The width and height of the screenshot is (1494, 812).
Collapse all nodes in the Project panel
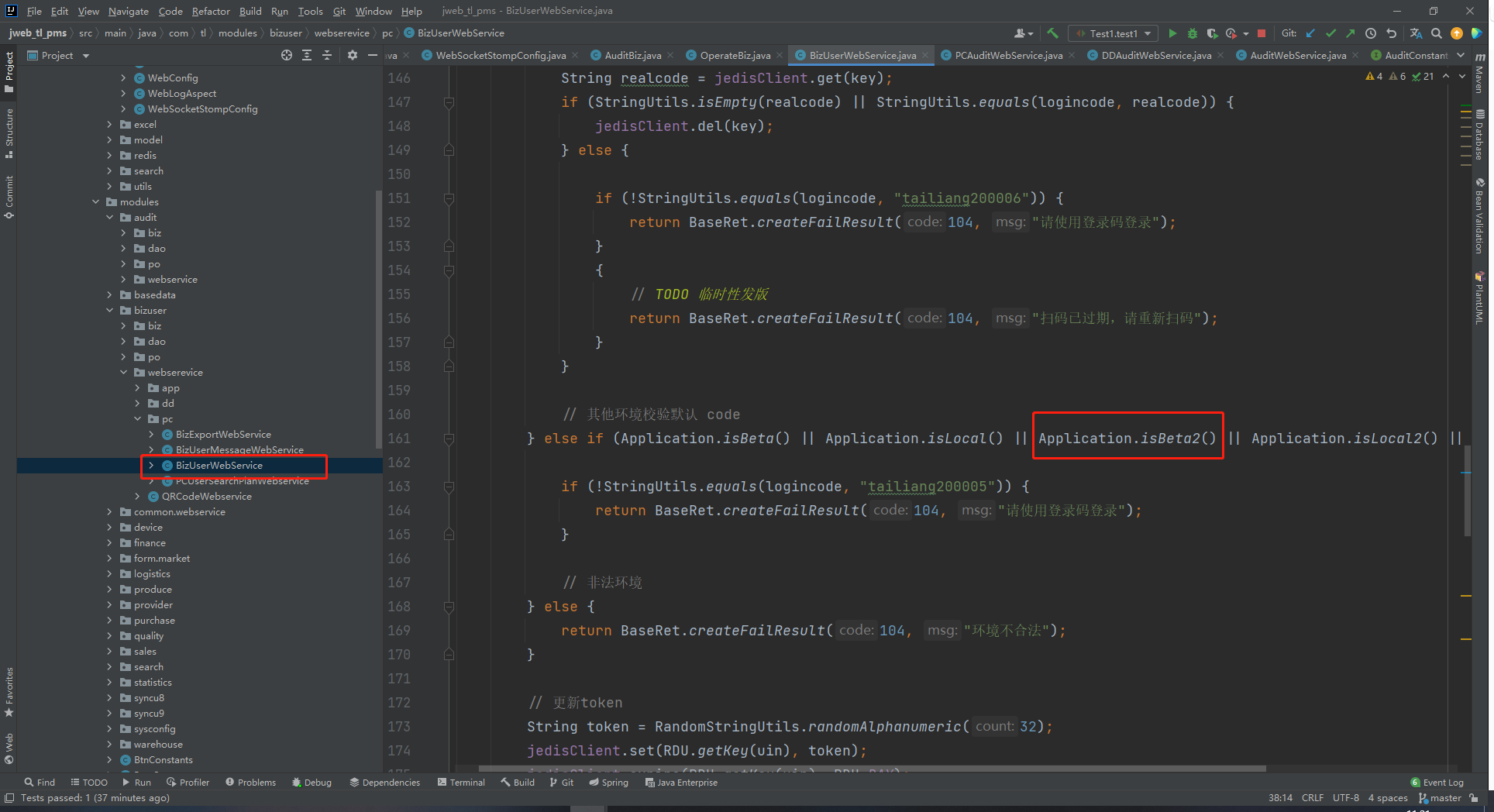(x=327, y=55)
